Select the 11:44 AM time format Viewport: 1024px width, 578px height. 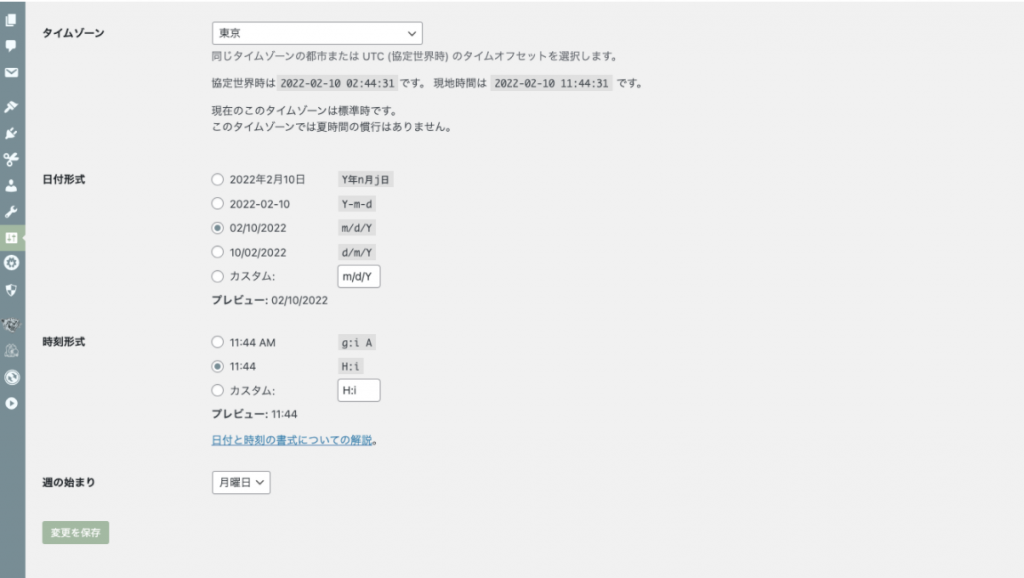click(x=218, y=342)
